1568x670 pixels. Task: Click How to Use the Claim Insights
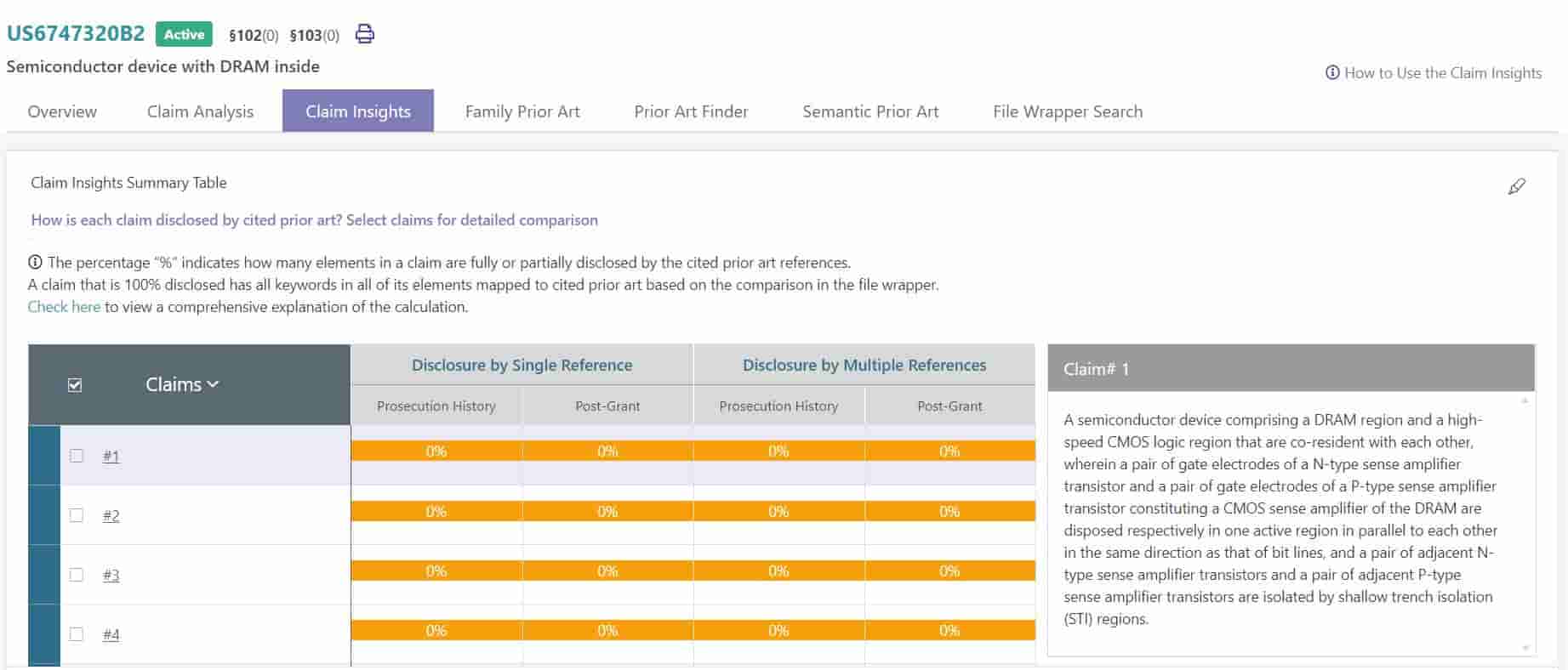pyautogui.click(x=1443, y=72)
